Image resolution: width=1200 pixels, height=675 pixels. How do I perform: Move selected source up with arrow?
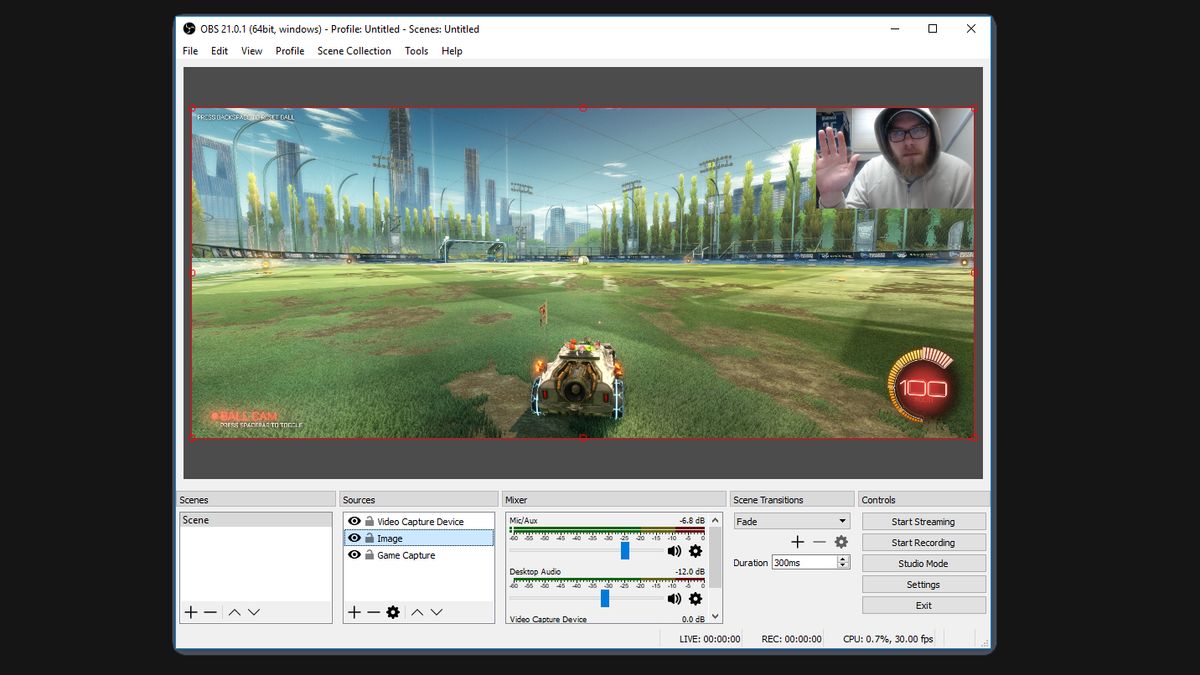[x=417, y=612]
